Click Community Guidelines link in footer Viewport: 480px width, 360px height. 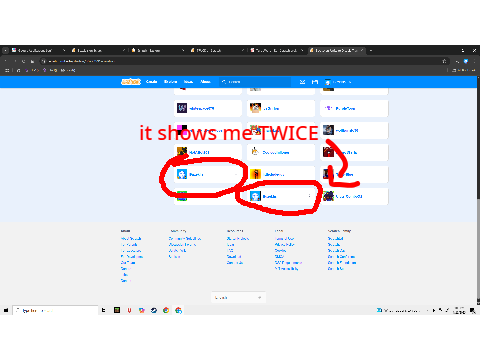point(185,239)
